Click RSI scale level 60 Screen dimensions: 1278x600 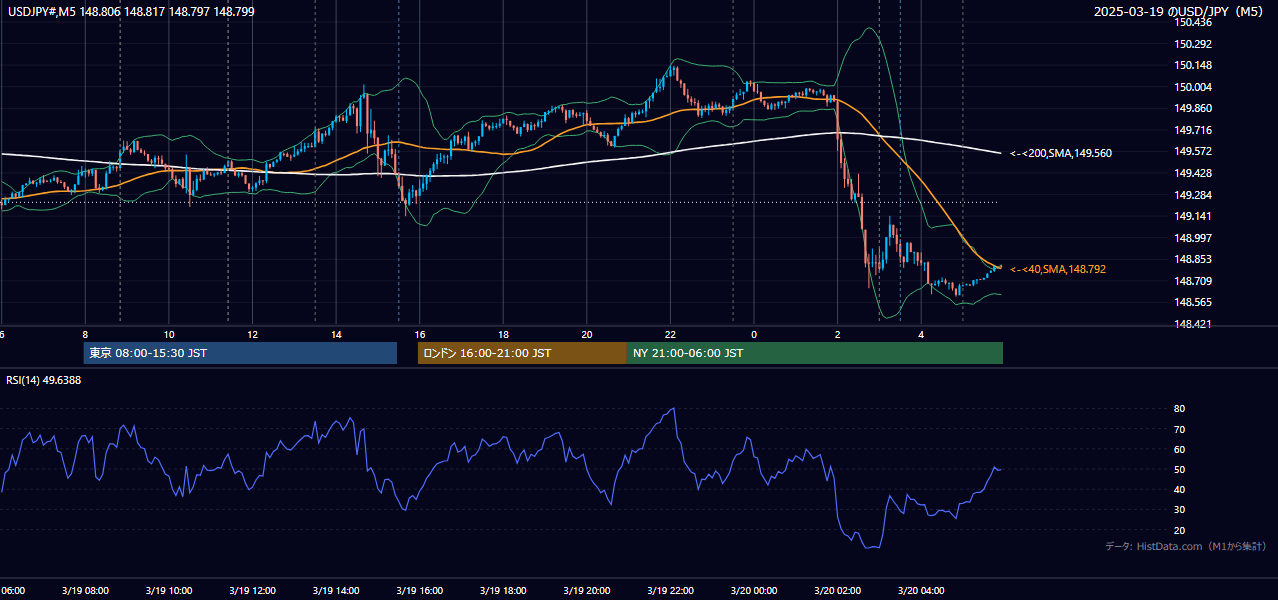[x=1180, y=449]
